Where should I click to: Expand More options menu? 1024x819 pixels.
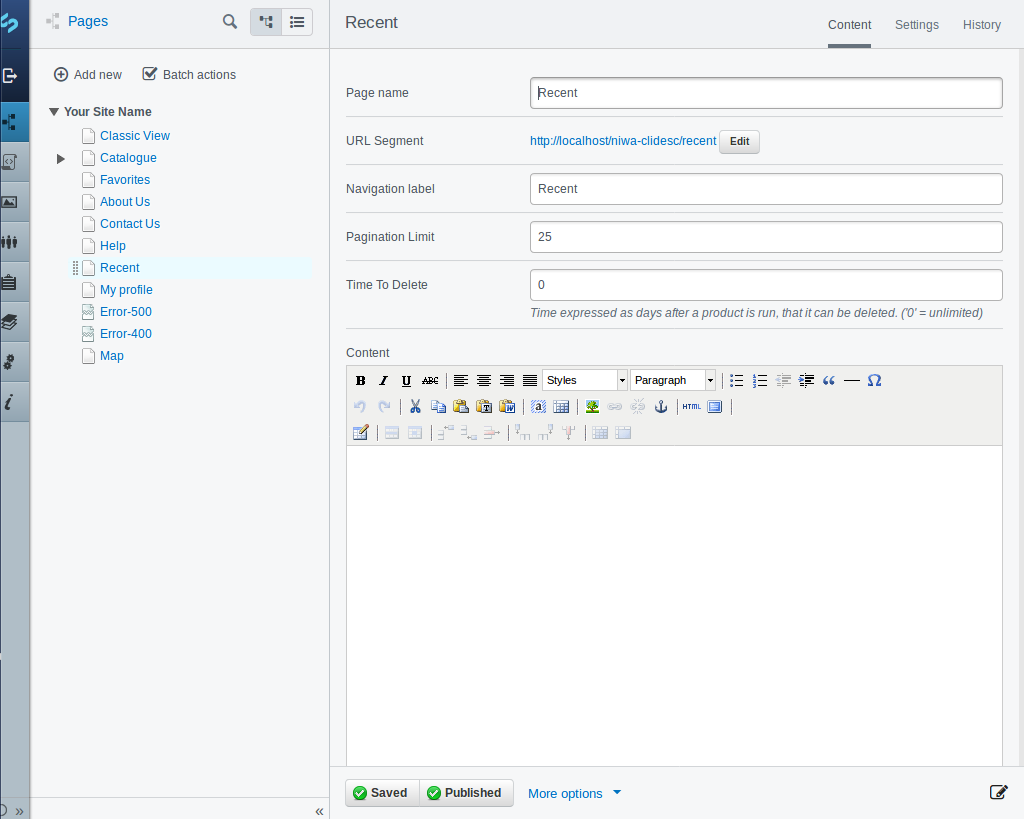click(574, 794)
